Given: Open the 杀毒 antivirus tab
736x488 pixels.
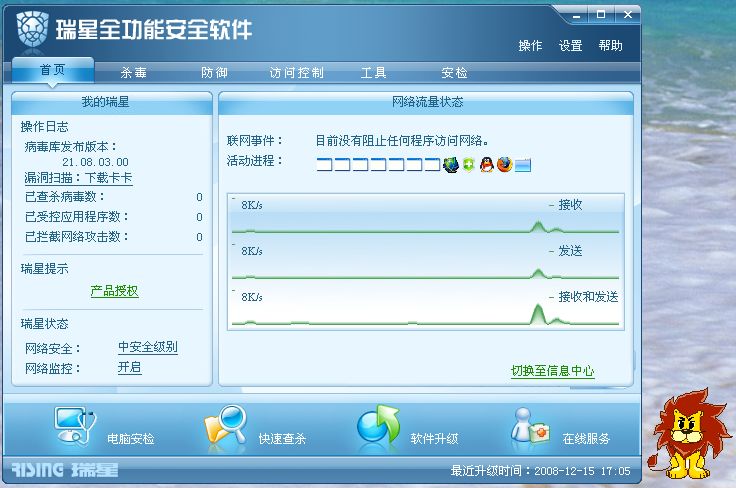Looking at the screenshot, I should [134, 73].
